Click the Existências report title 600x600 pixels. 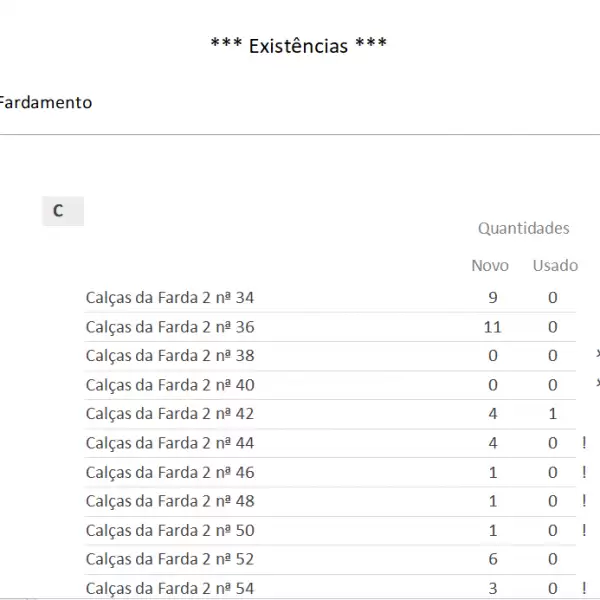[x=298, y=45]
